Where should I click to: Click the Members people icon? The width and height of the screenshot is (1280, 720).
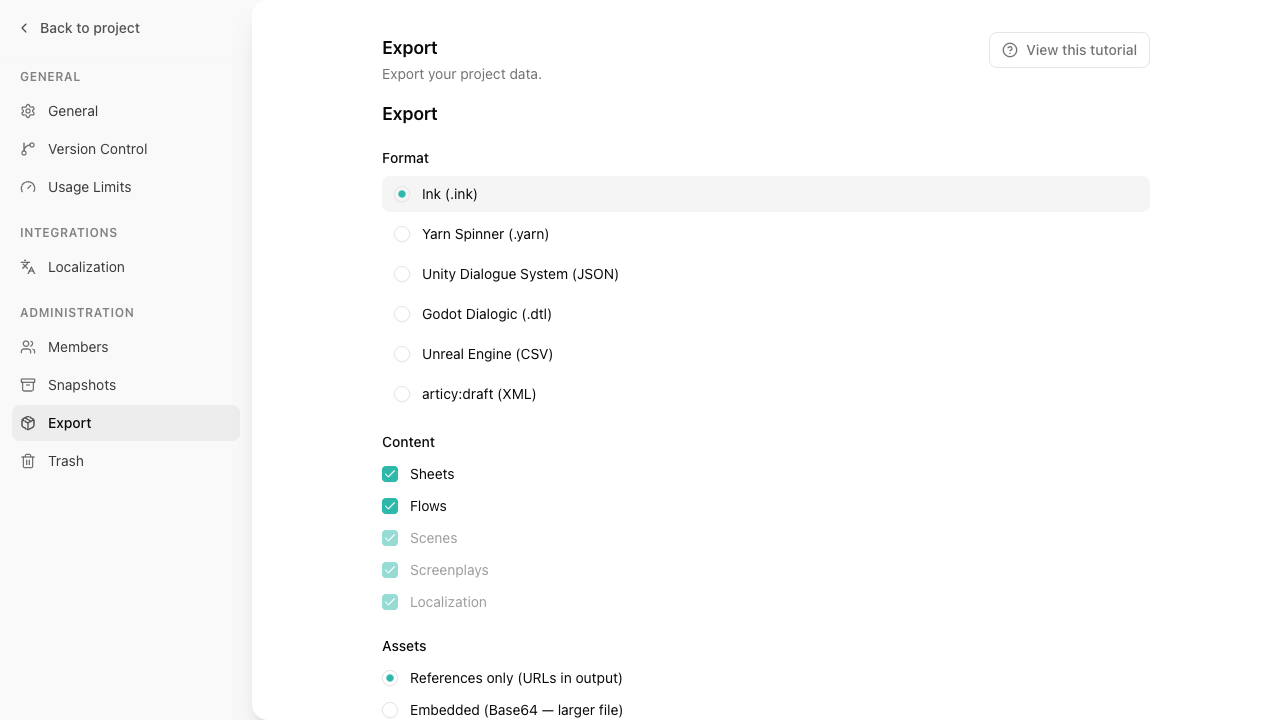[28, 347]
